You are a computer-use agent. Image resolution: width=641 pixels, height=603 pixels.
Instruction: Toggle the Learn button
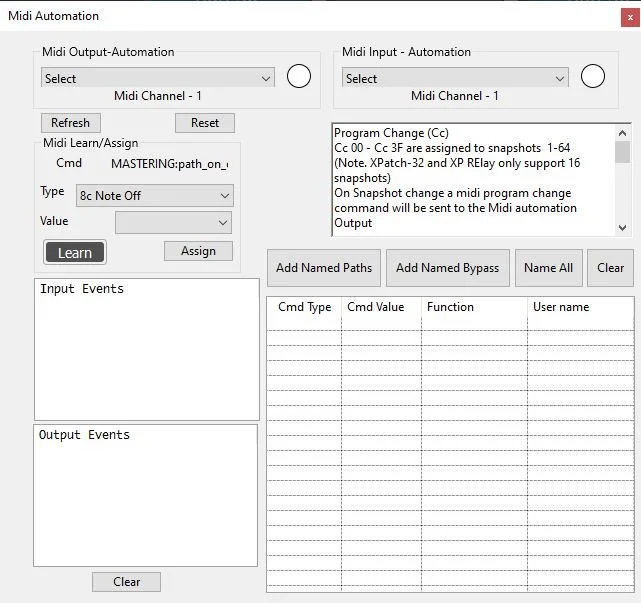[x=75, y=252]
